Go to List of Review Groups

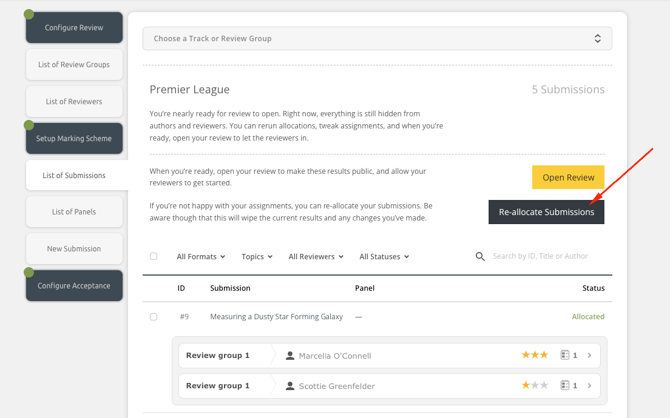click(74, 65)
